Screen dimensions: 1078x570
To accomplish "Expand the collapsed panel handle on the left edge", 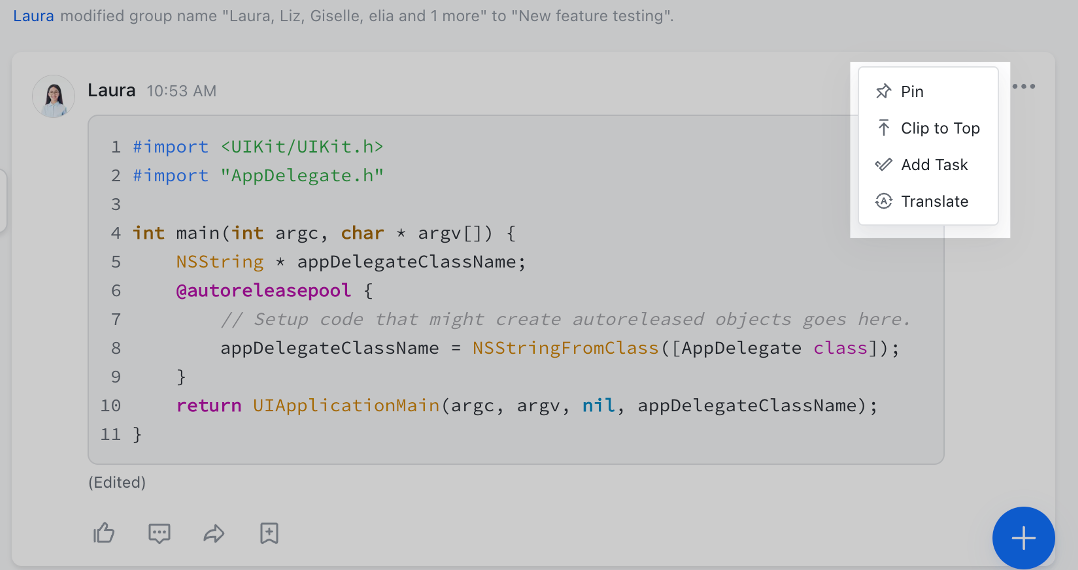I will click(3, 200).
